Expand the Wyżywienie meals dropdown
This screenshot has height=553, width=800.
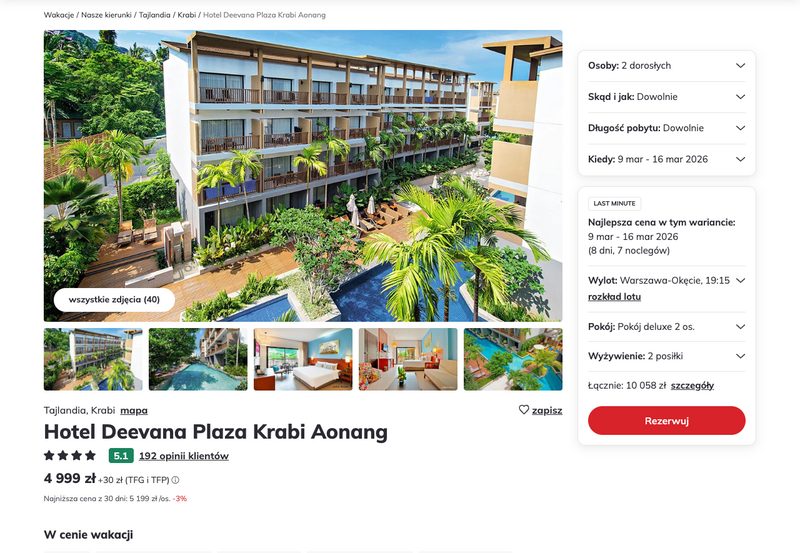click(666, 356)
